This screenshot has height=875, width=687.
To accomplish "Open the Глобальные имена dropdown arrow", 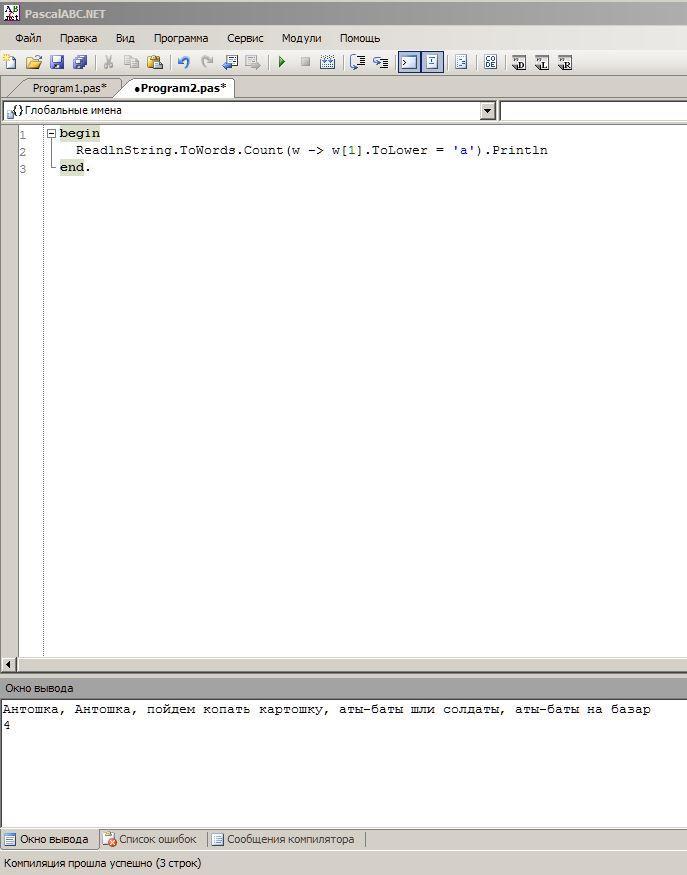I will [488, 110].
